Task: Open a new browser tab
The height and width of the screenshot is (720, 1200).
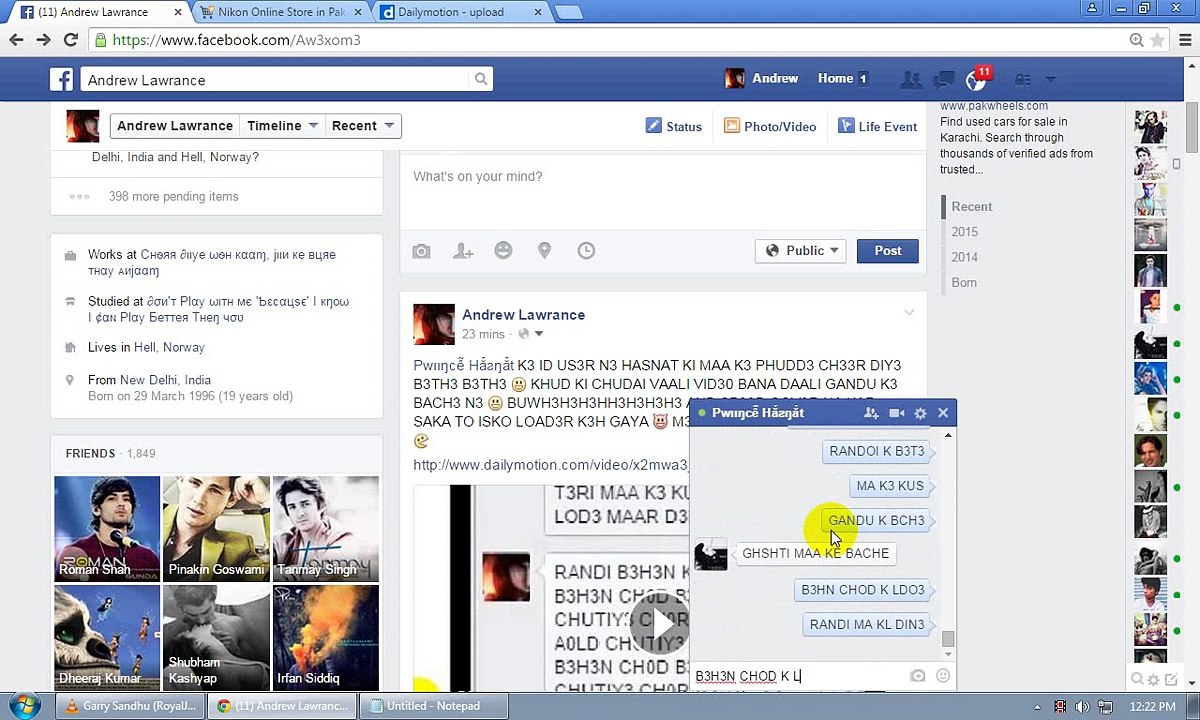Action: (569, 12)
